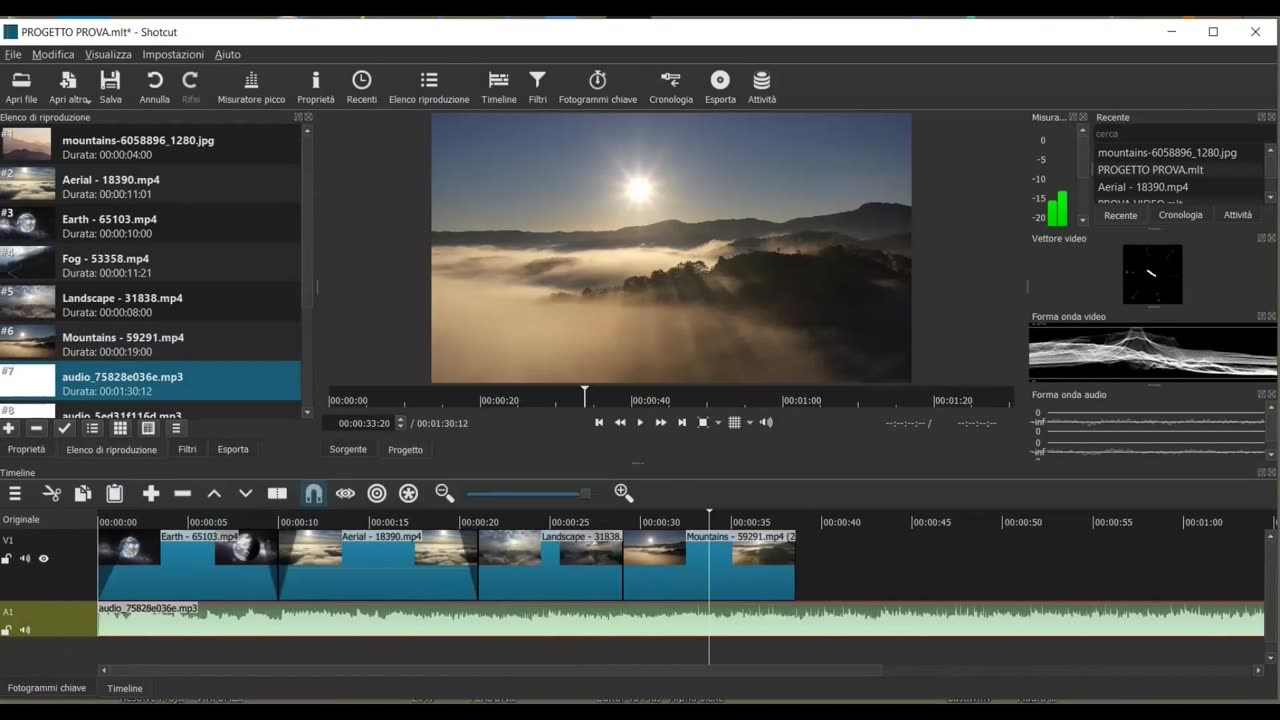
Task: Lock the A1 audio track
Action: 7,630
